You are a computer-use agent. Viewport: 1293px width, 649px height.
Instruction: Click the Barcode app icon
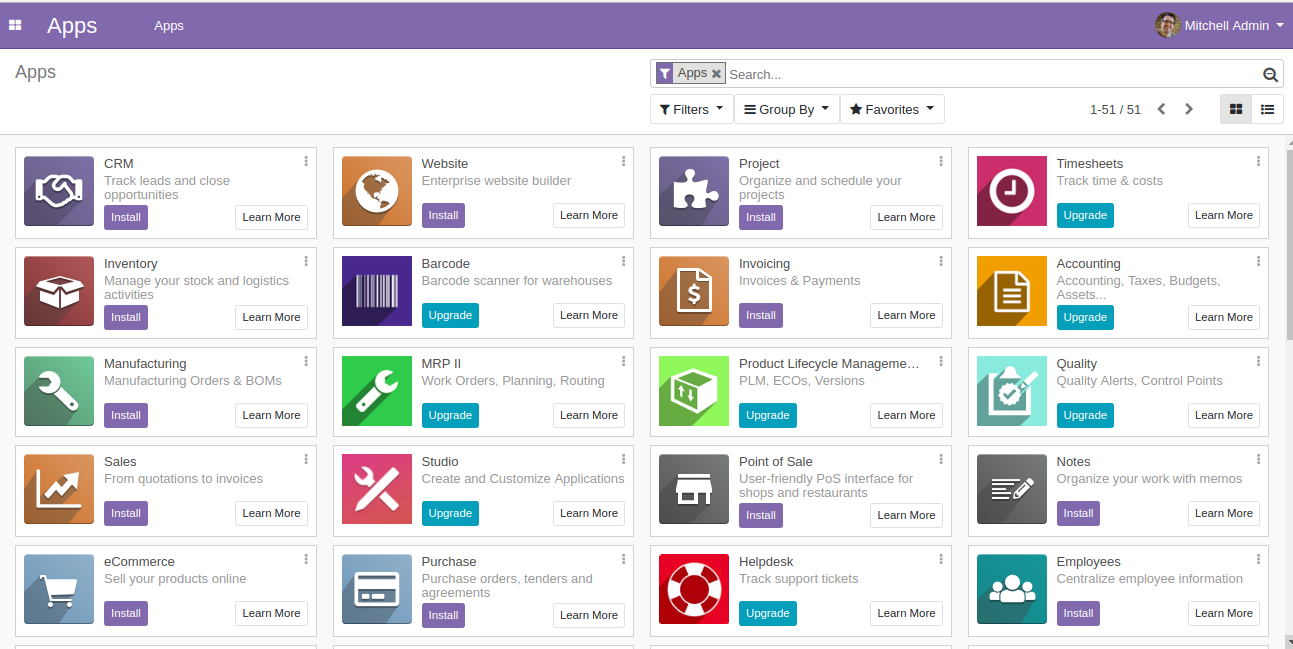(x=376, y=291)
